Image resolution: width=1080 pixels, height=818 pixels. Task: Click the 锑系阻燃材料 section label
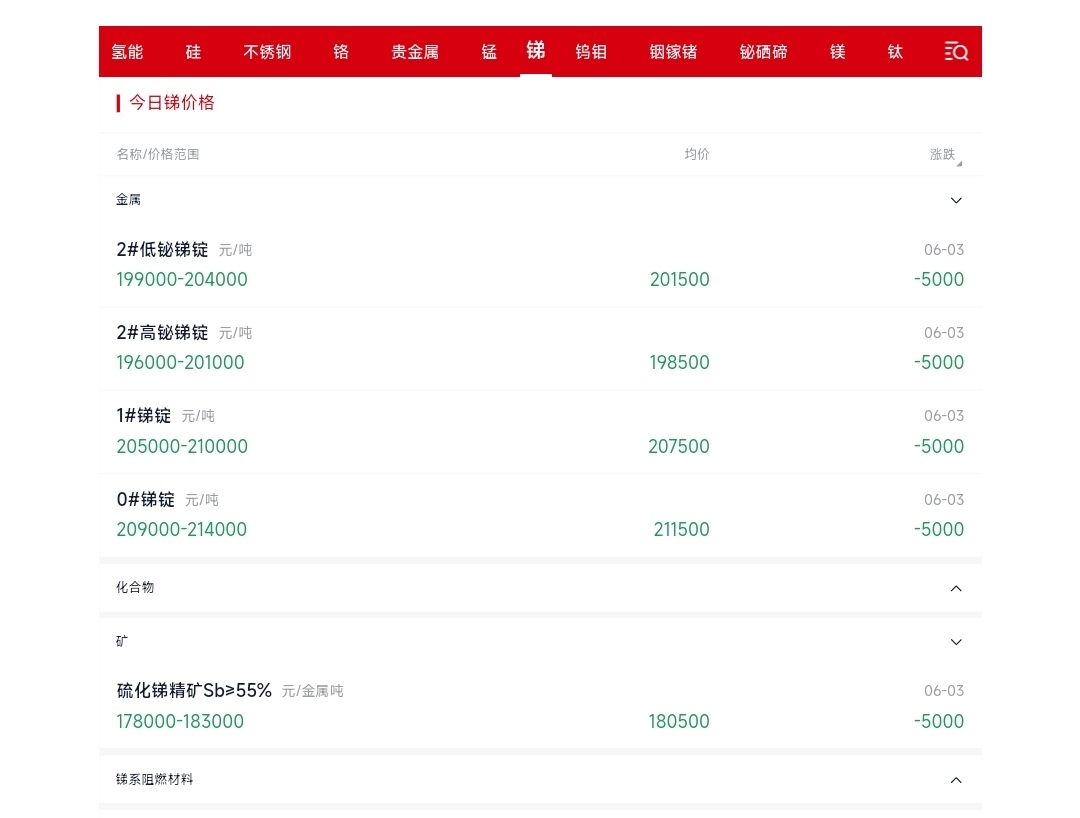(154, 779)
